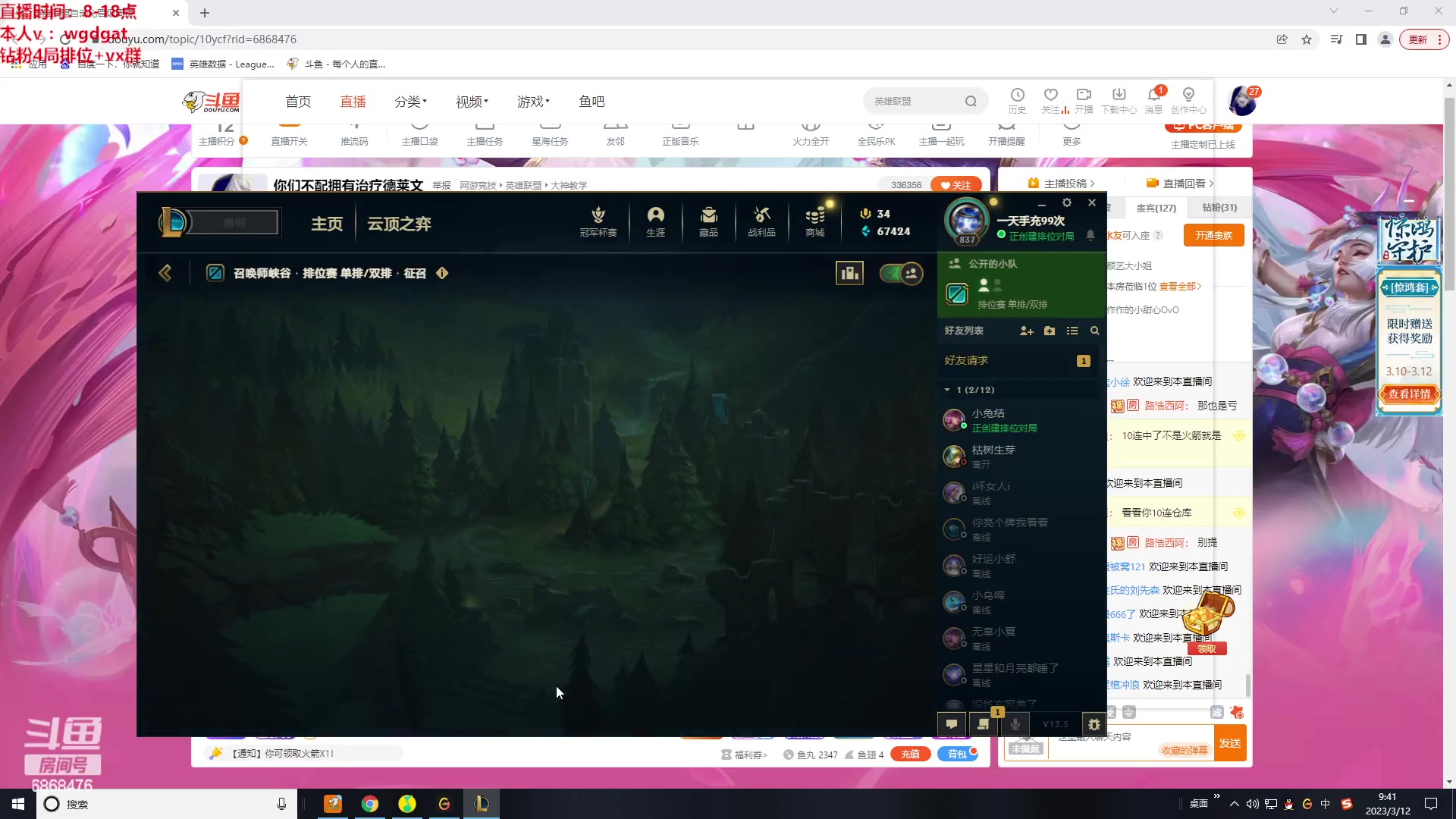The height and width of the screenshot is (819, 1456).
Task: Switch to the 云顶之弈 tab
Action: click(x=399, y=224)
